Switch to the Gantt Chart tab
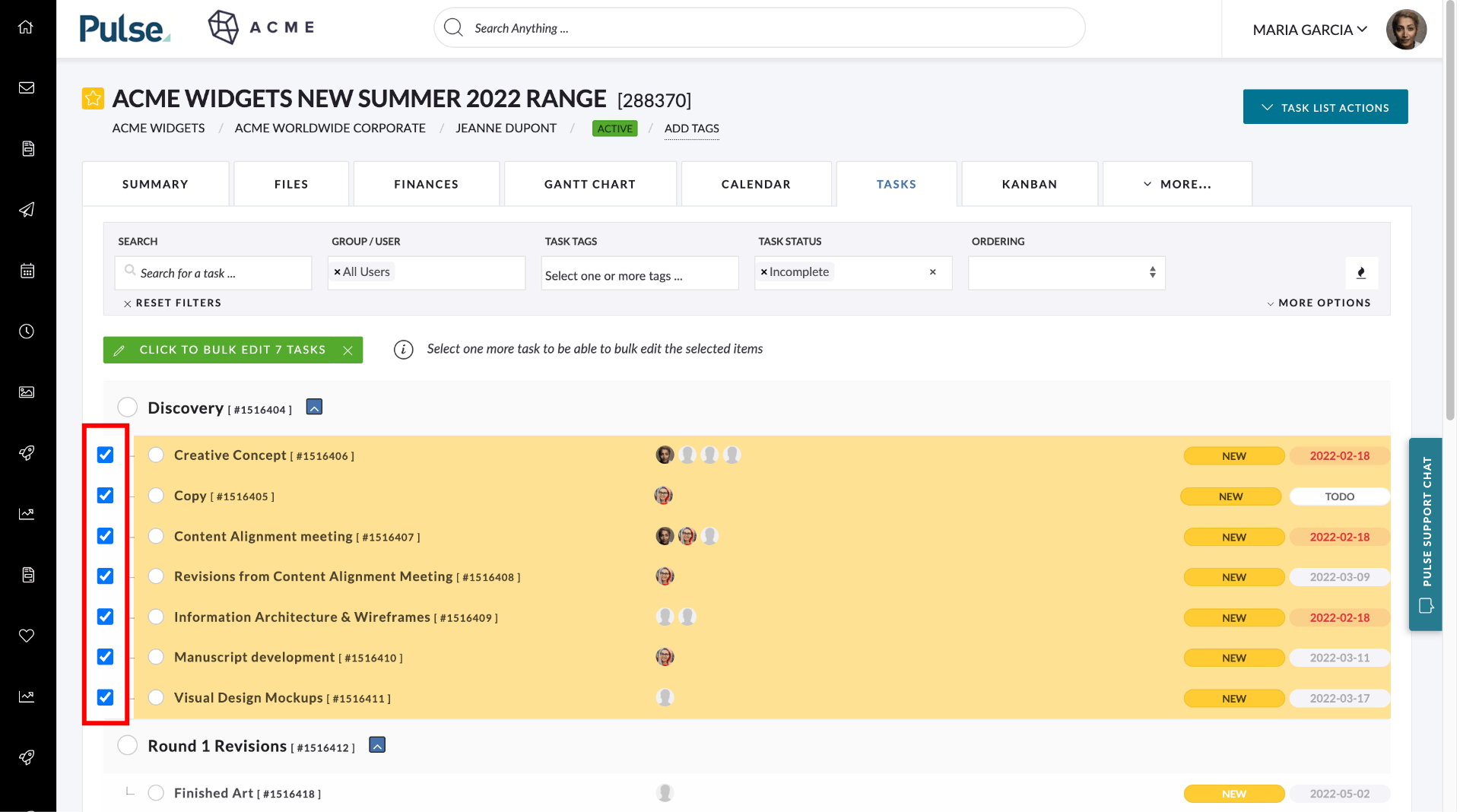This screenshot has width=1460, height=812. [590, 184]
